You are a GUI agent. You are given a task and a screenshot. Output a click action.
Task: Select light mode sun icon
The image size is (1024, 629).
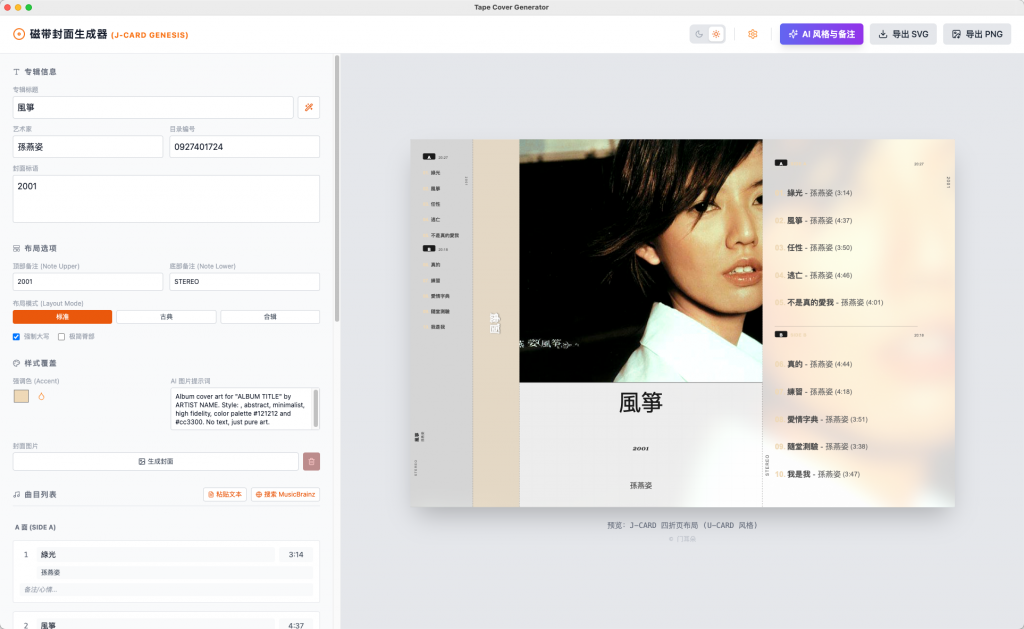pos(716,34)
